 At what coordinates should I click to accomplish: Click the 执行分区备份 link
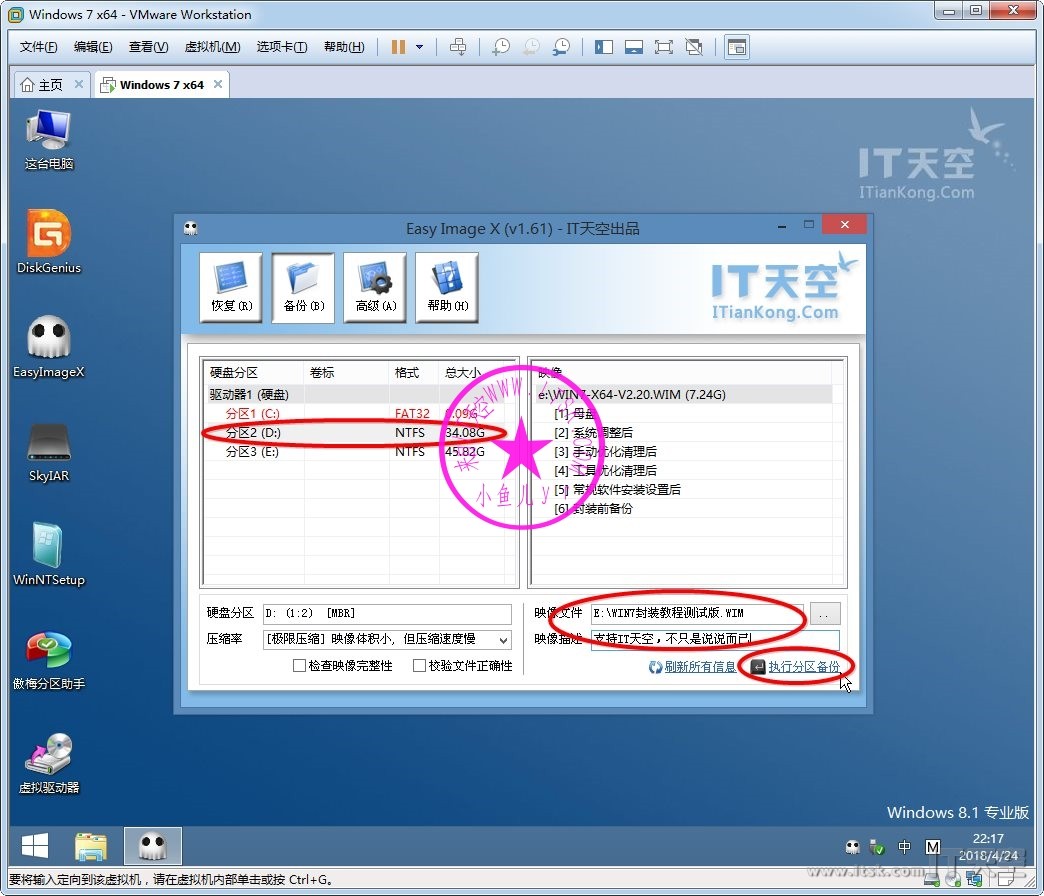tap(803, 667)
